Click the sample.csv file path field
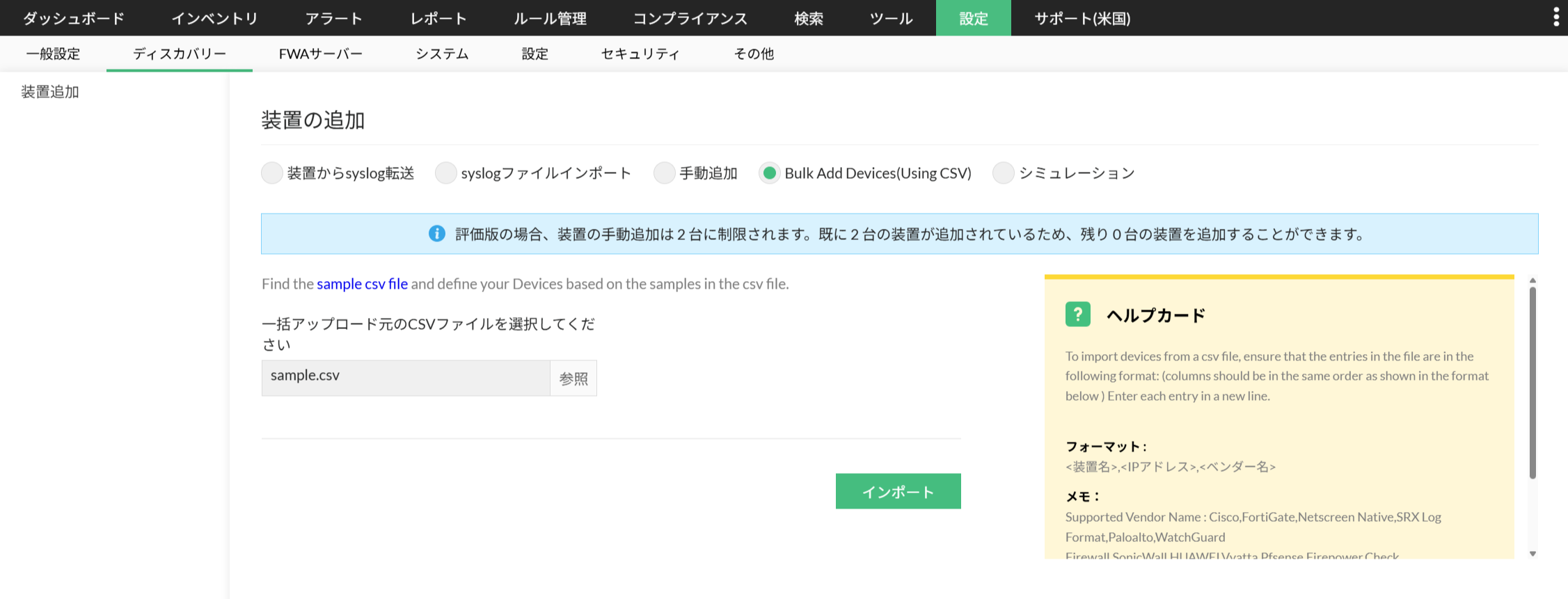 [406, 378]
